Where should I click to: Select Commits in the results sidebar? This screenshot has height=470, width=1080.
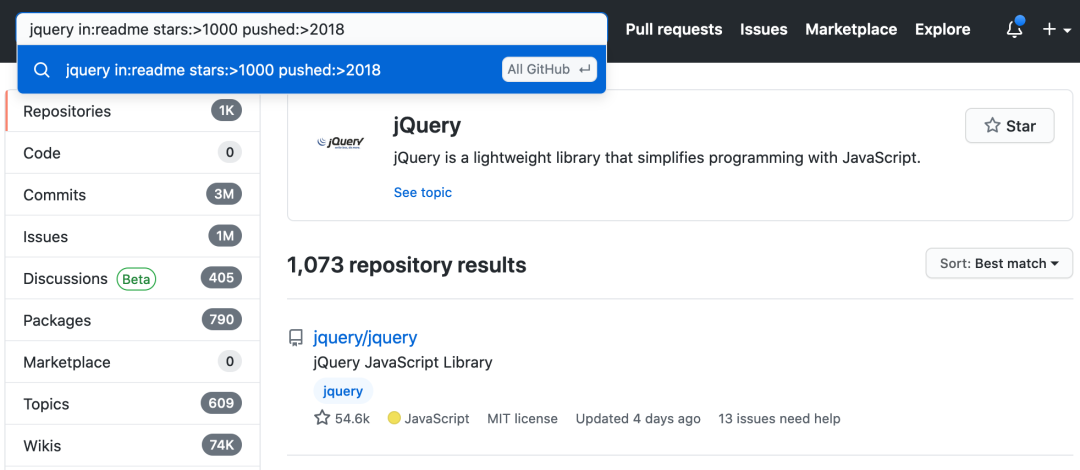[x=133, y=195]
